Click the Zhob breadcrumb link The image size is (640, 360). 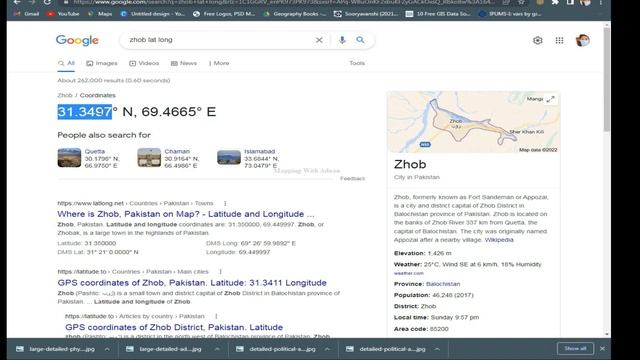(65, 95)
